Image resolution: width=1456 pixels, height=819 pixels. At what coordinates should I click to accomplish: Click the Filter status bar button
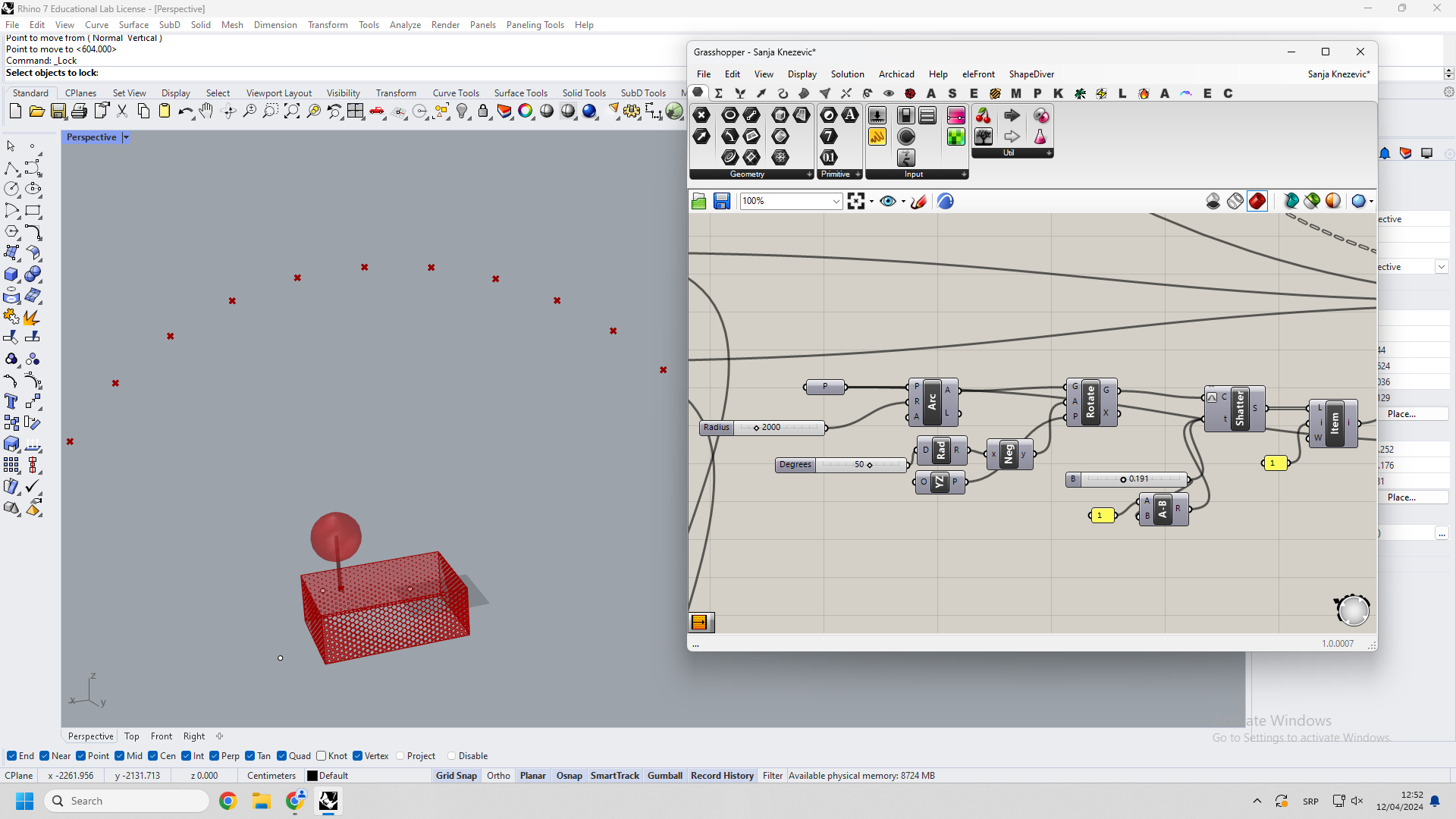click(x=773, y=776)
